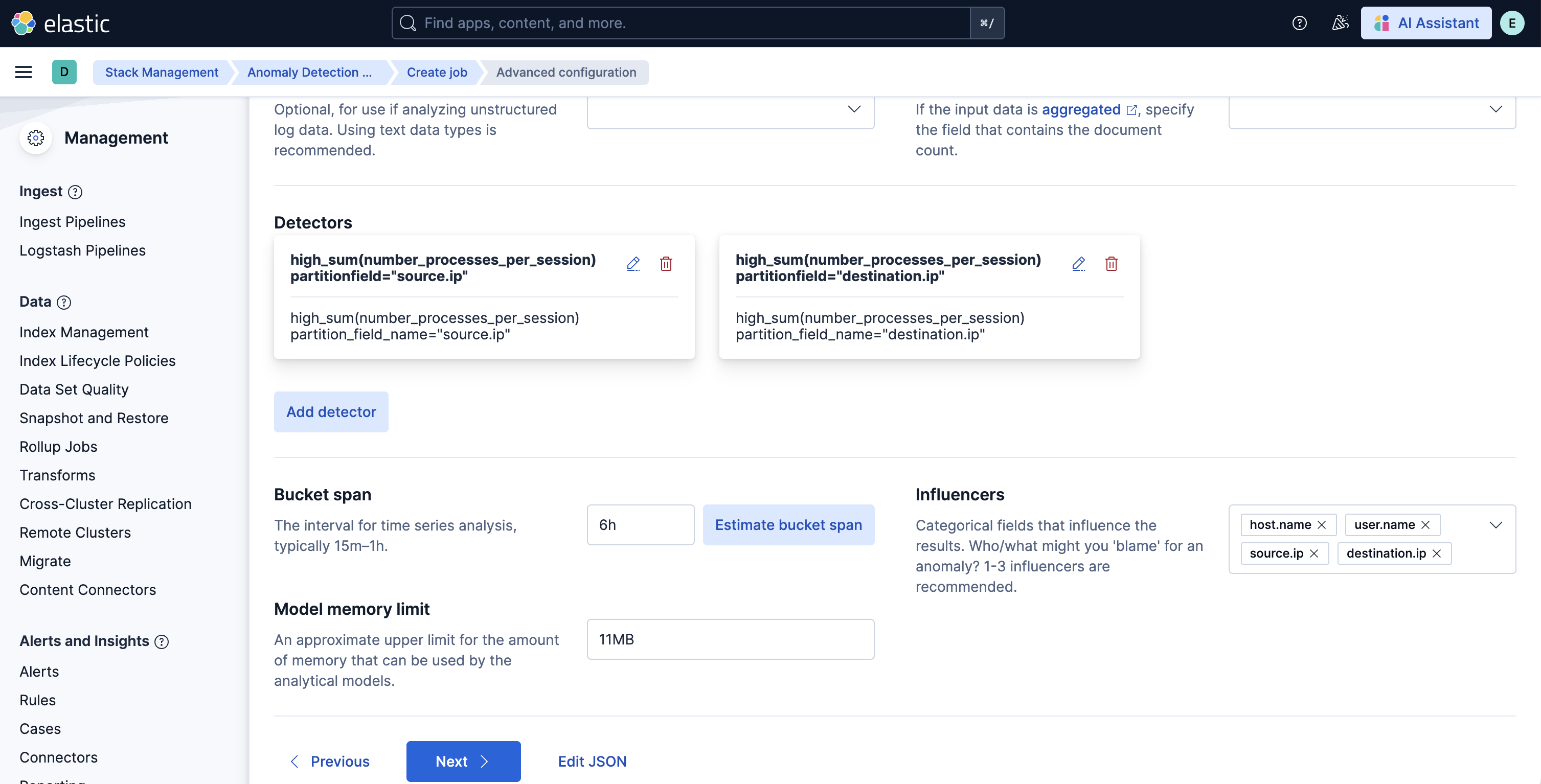Click Estimate bucket span button
This screenshot has height=784, width=1541.
(788, 525)
